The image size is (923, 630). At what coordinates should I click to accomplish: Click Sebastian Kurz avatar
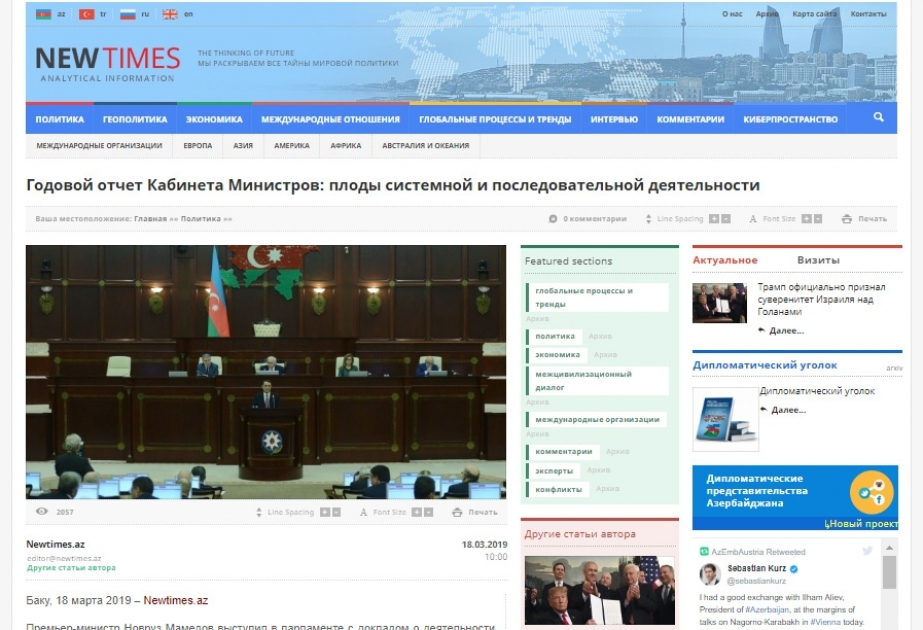tap(710, 573)
